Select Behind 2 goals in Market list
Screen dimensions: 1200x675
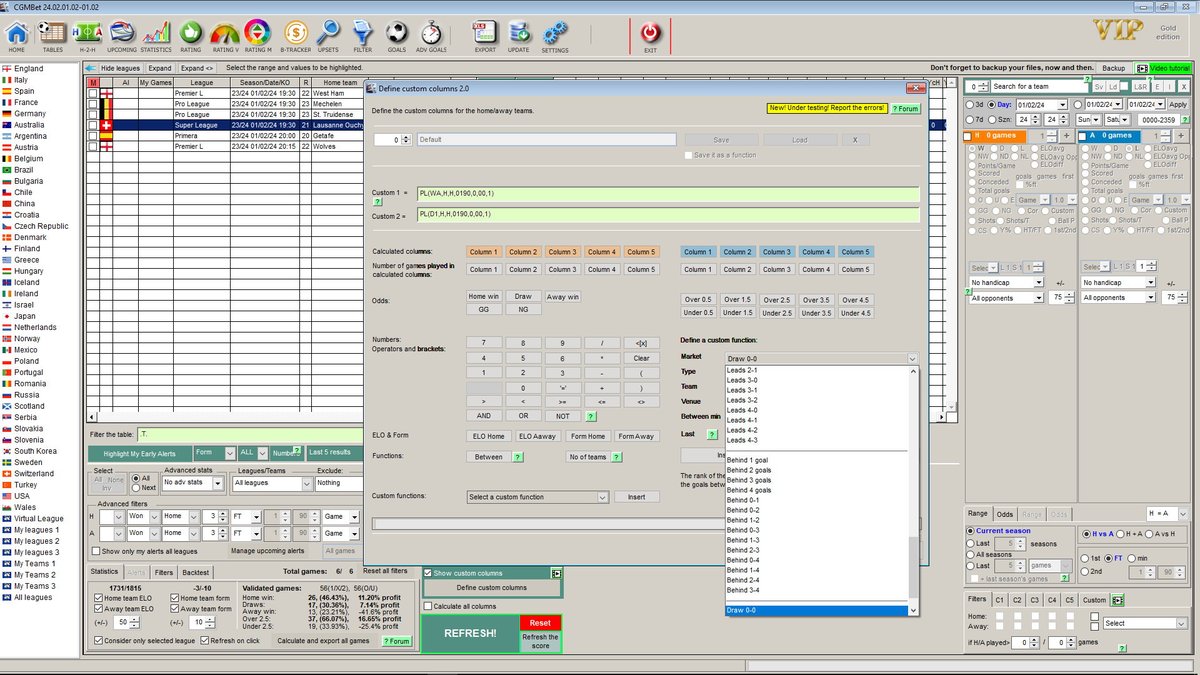pyautogui.click(x=749, y=470)
